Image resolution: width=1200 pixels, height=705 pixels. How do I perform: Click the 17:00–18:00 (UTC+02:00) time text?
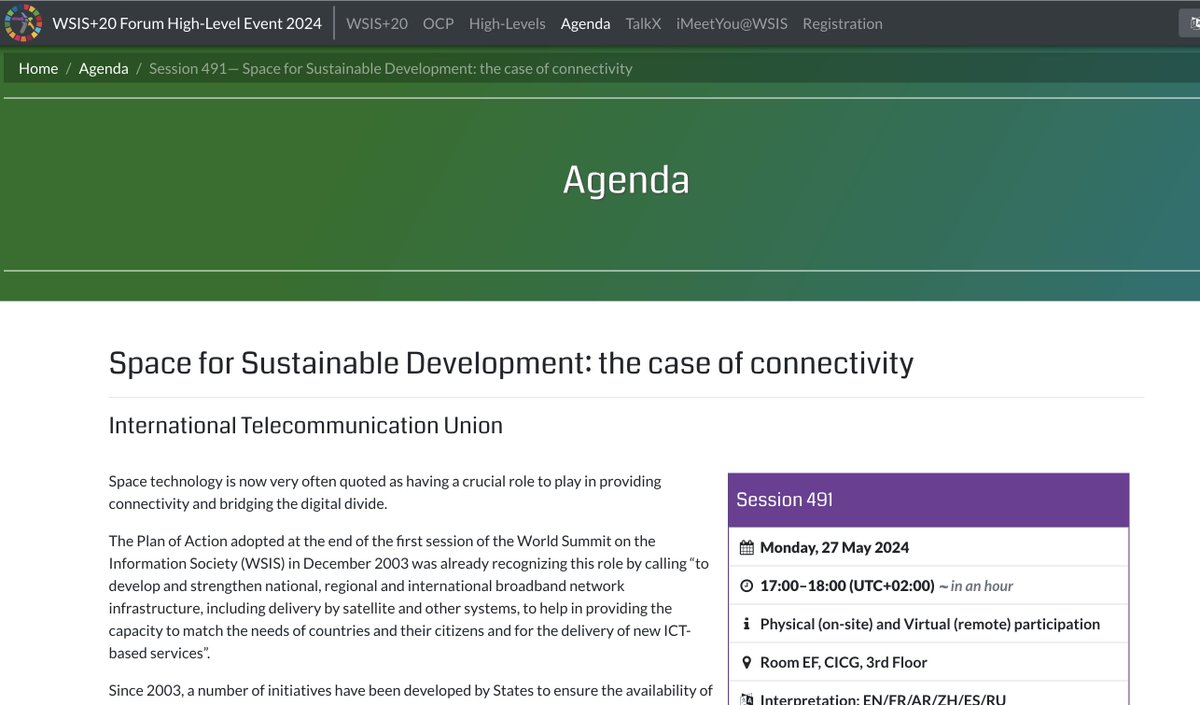[x=847, y=585]
